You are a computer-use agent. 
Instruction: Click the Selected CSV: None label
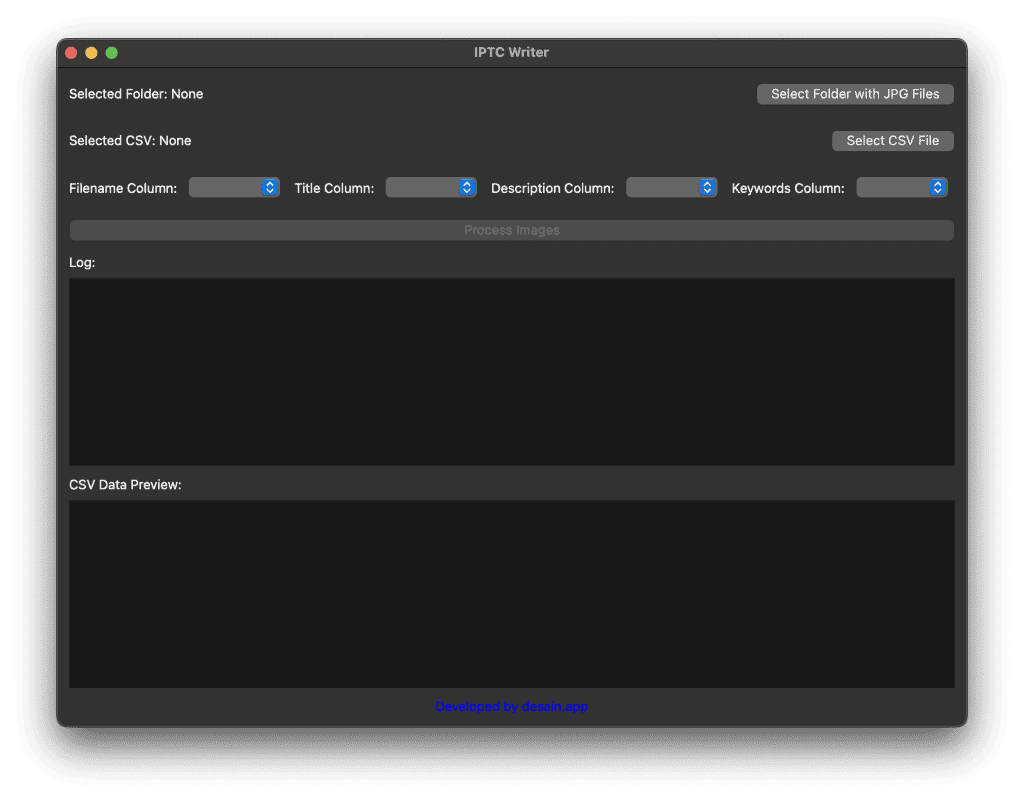pos(130,141)
